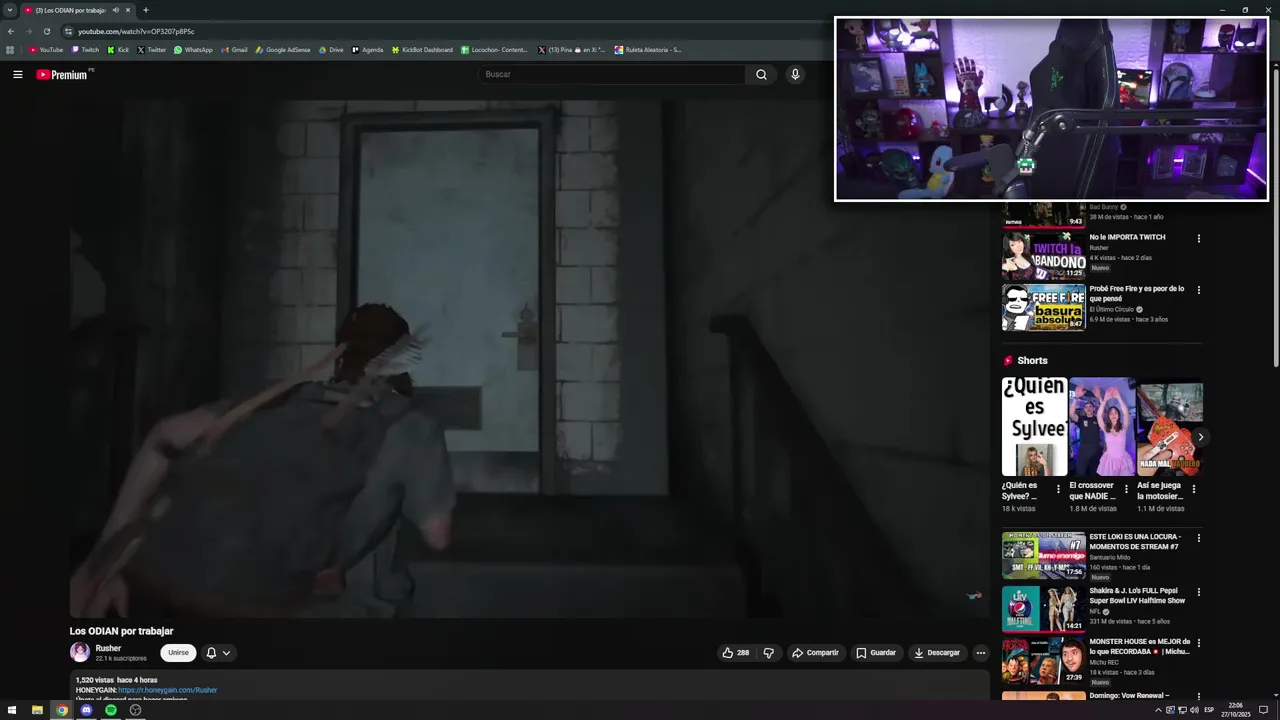Screen dimensions: 1280x720
Task: Open options for Shakira & J. Lo video
Action: (x=1198, y=592)
